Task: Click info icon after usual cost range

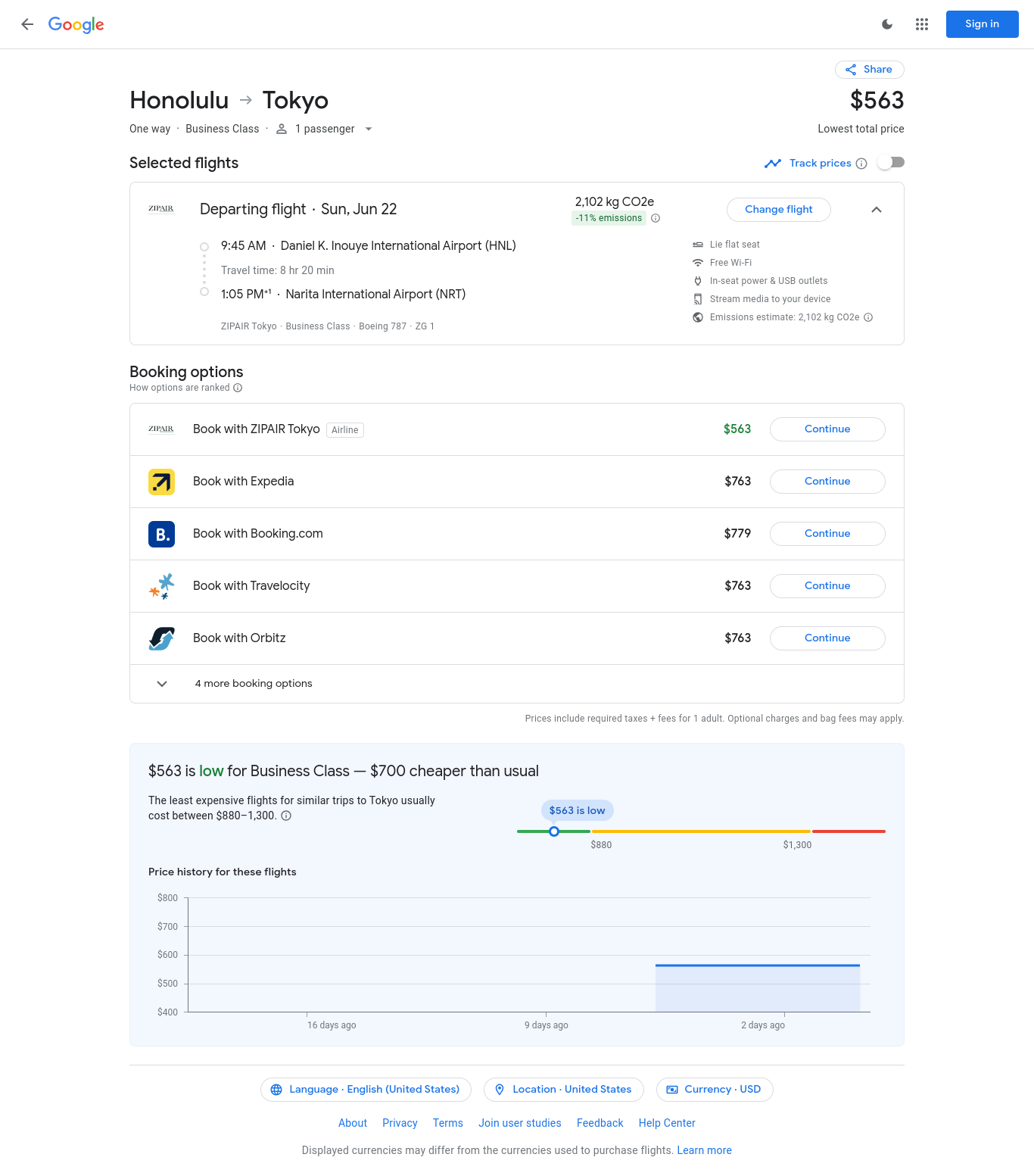Action: point(286,816)
